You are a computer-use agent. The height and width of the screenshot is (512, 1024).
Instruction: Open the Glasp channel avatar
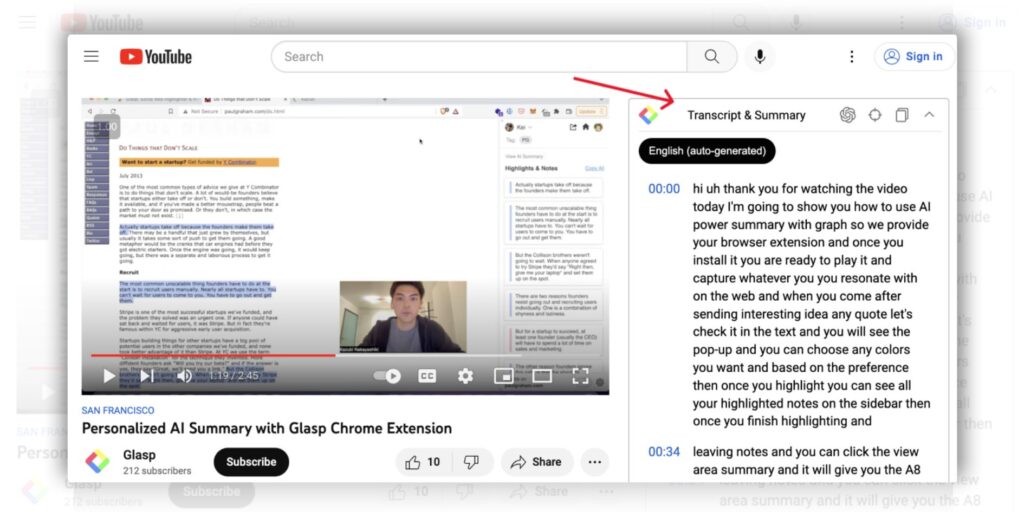point(97,462)
